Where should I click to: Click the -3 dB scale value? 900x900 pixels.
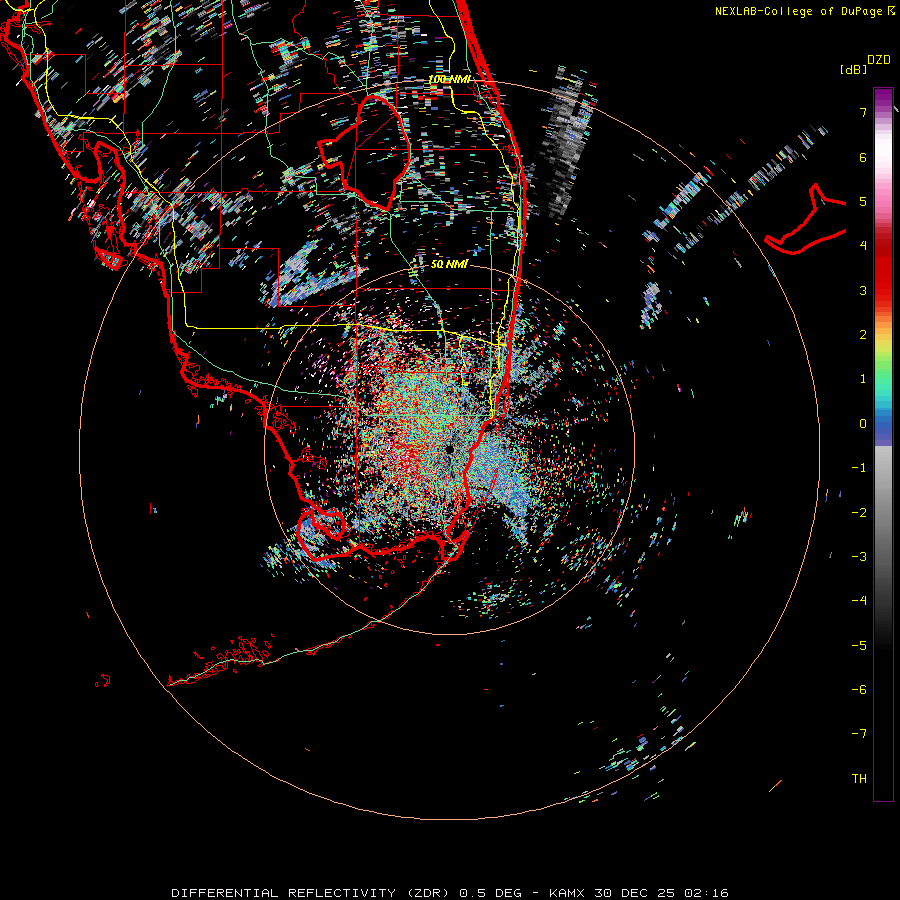[859, 556]
